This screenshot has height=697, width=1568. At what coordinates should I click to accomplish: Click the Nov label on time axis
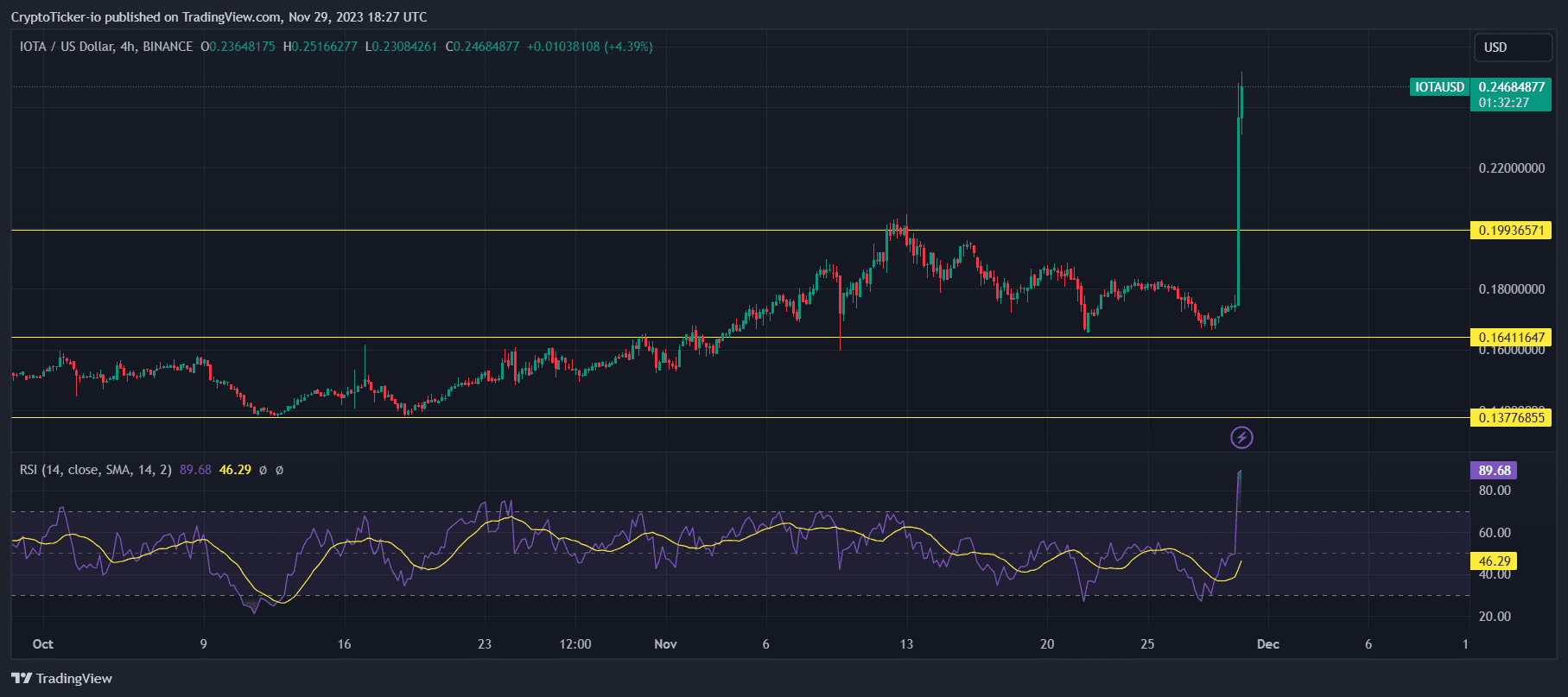[665, 644]
